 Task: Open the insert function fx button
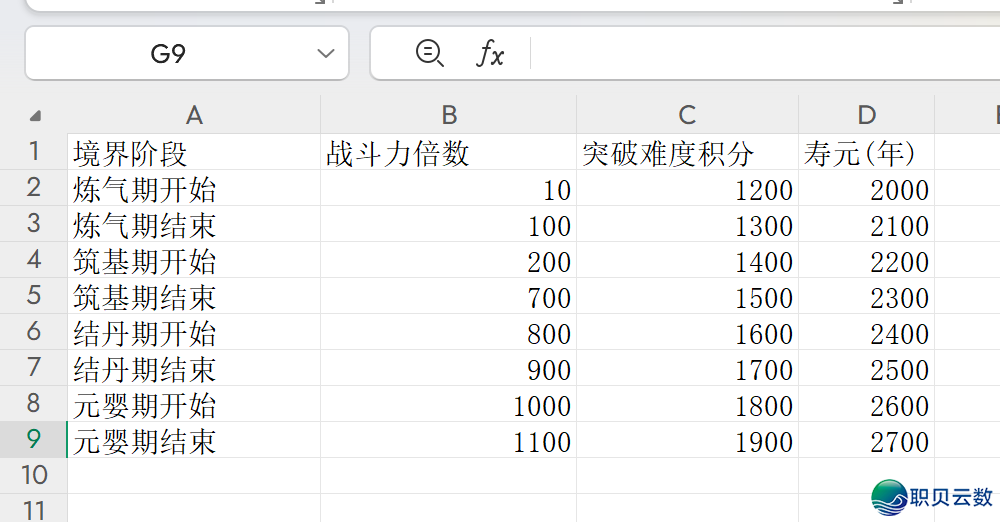(490, 53)
